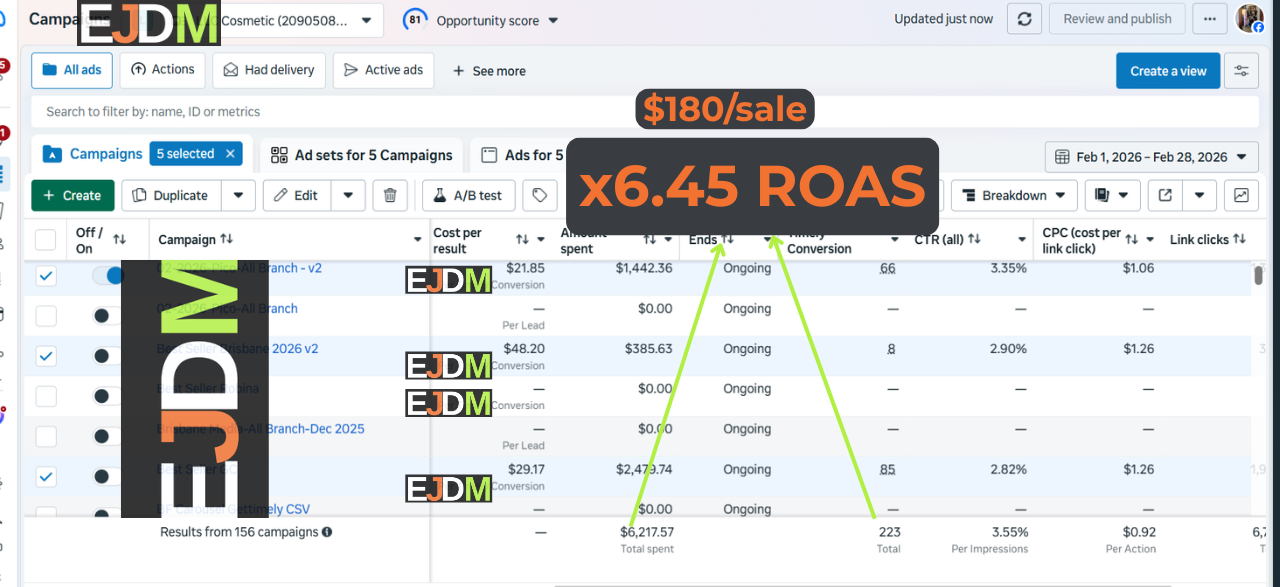The height and width of the screenshot is (587, 1280).
Task: Select the 'Had delivery' filter tab
Action: 268,70
